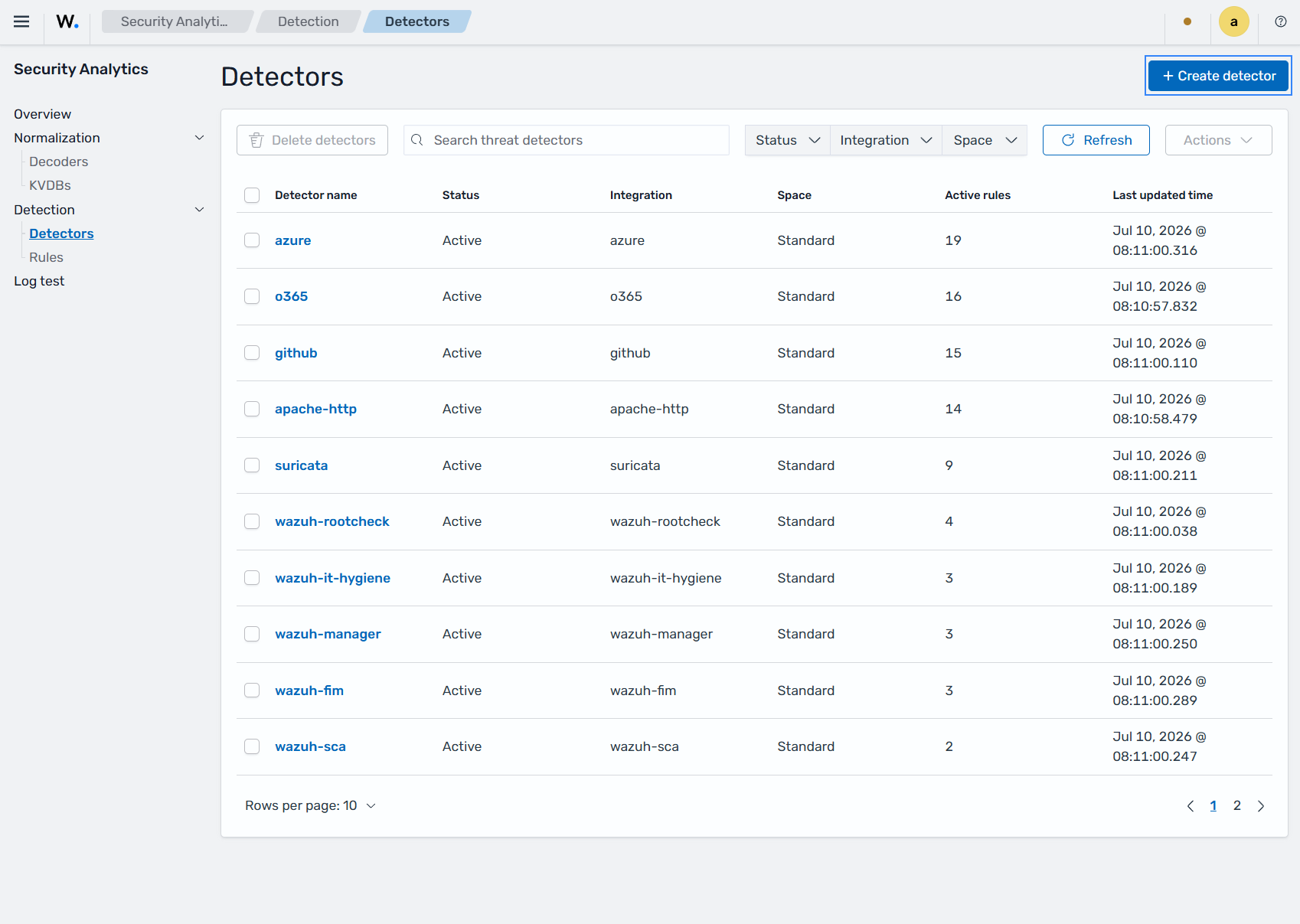Click the Security Analytics sidebar title

click(x=81, y=69)
